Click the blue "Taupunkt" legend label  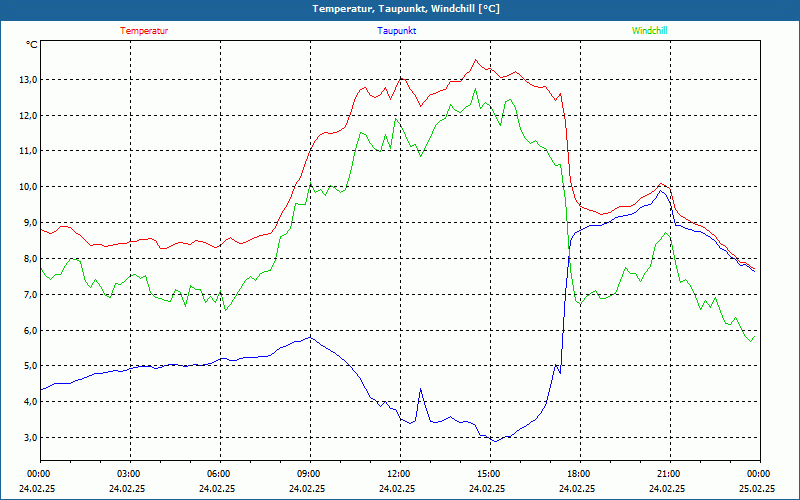click(x=396, y=31)
